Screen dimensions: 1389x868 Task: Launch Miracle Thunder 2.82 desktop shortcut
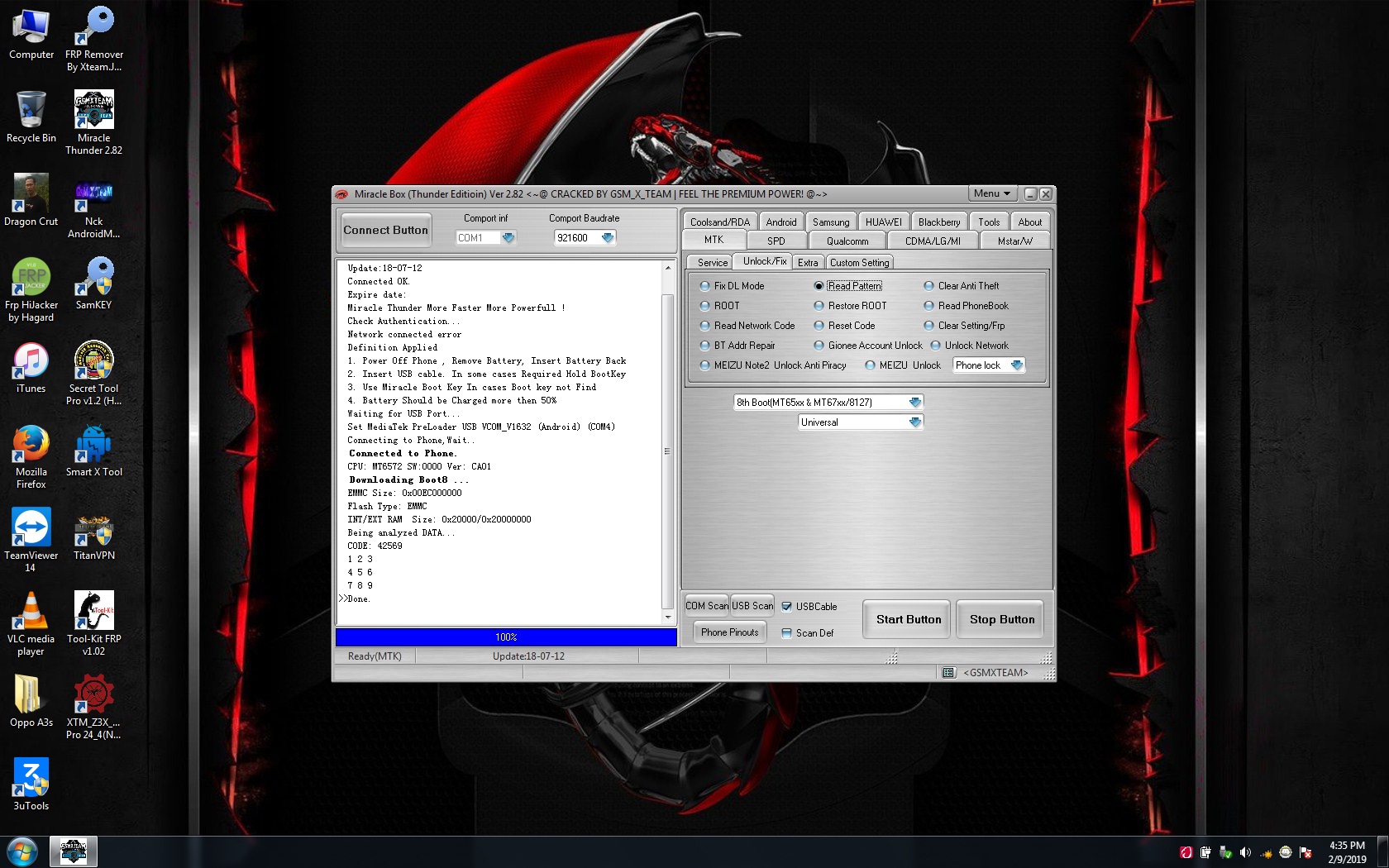click(94, 122)
